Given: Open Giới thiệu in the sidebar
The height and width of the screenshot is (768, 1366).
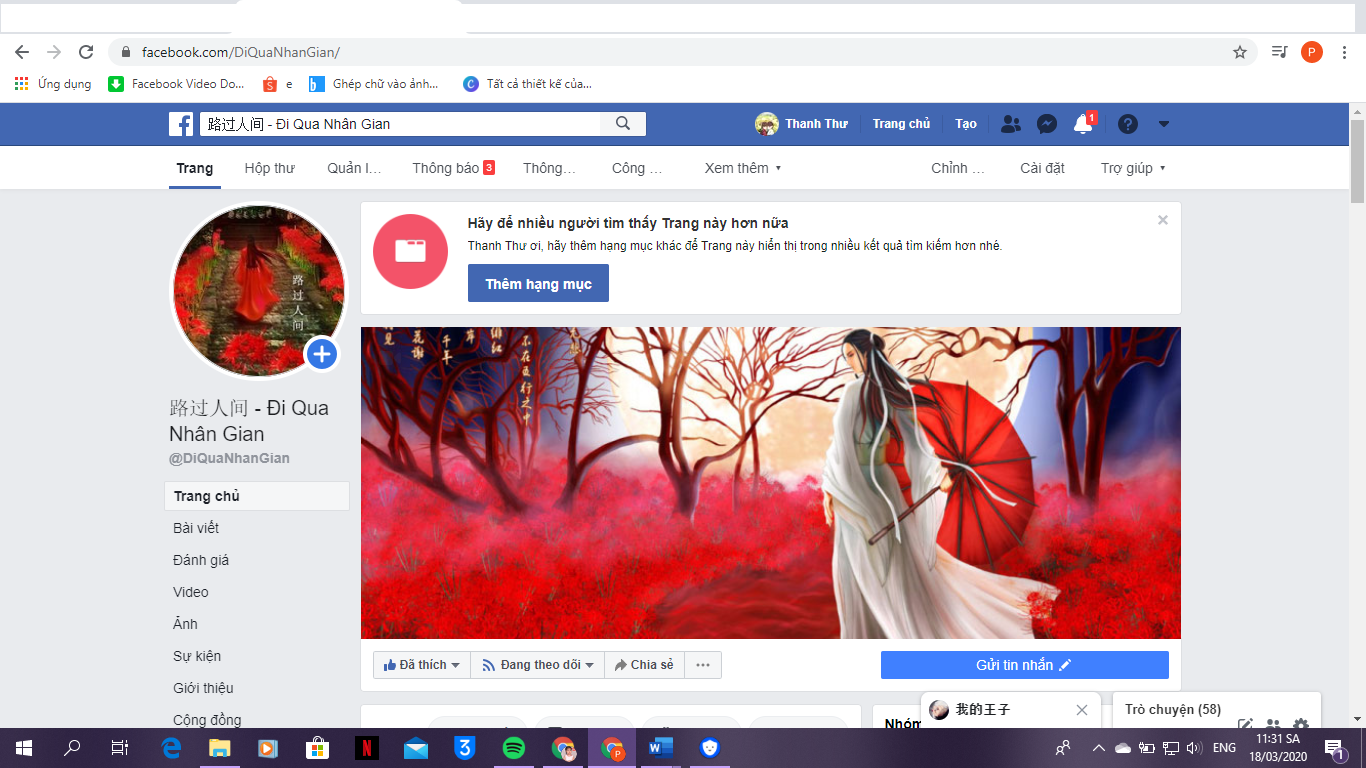Looking at the screenshot, I should (203, 688).
